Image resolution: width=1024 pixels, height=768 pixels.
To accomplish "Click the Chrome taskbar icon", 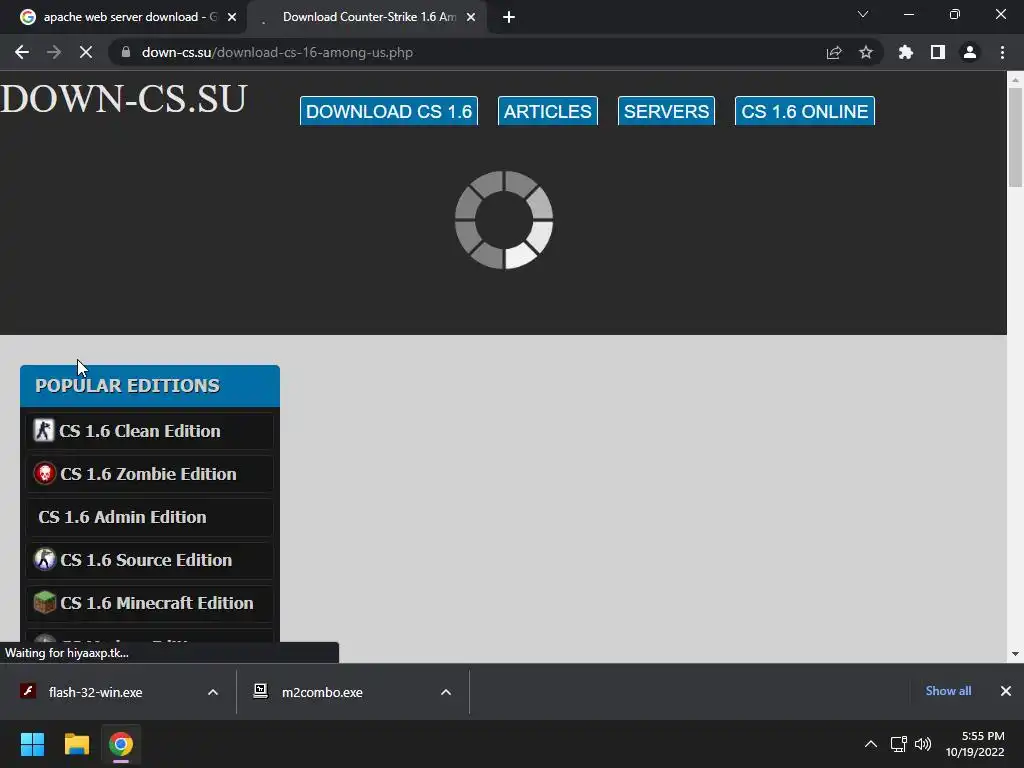I will (x=121, y=744).
